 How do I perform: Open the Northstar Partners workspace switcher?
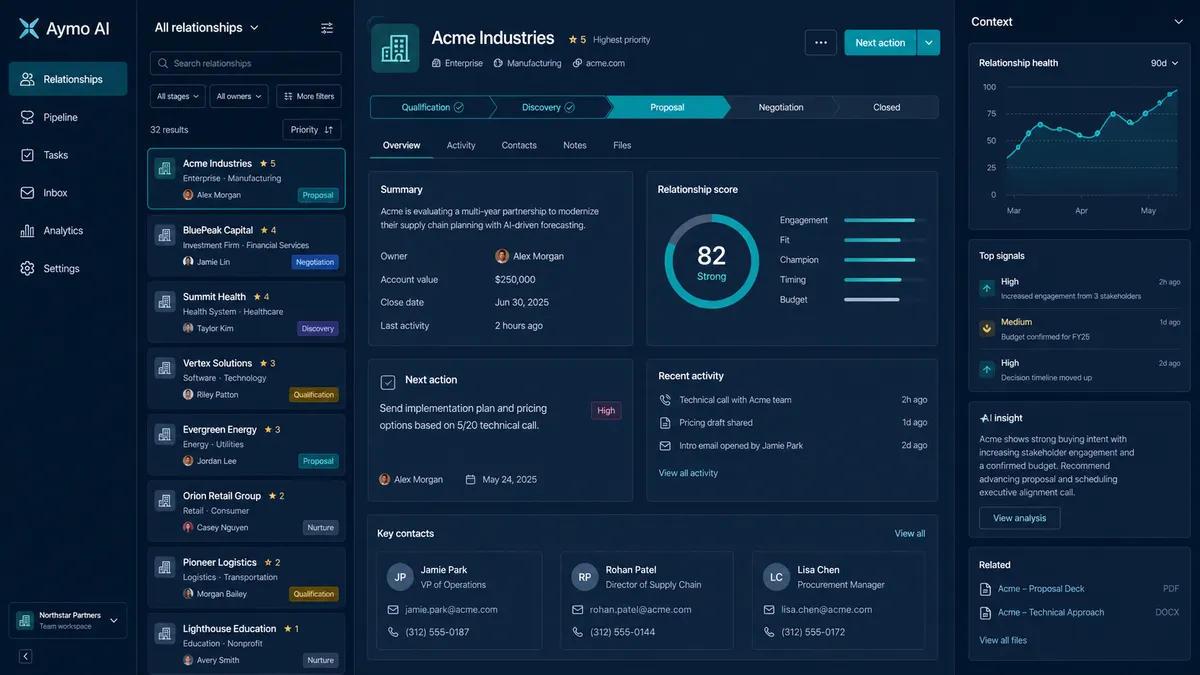pyautogui.click(x=68, y=621)
